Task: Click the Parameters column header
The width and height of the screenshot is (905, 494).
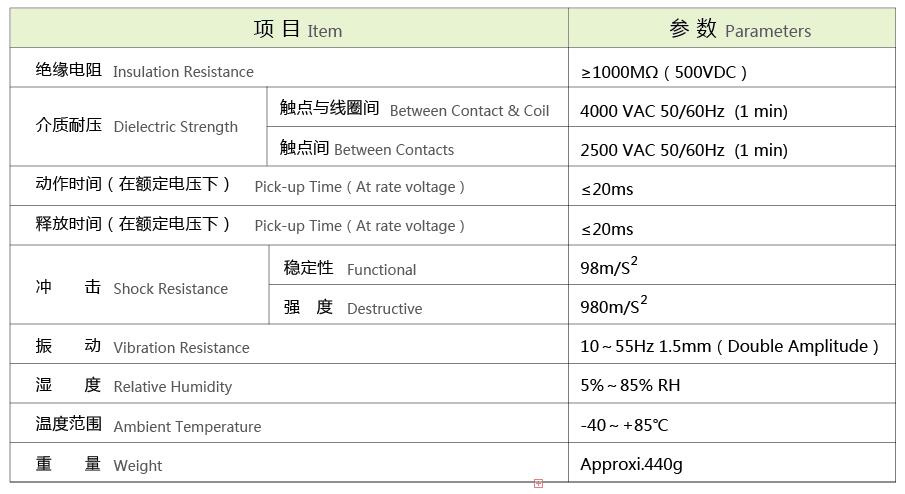Action: pos(739,30)
